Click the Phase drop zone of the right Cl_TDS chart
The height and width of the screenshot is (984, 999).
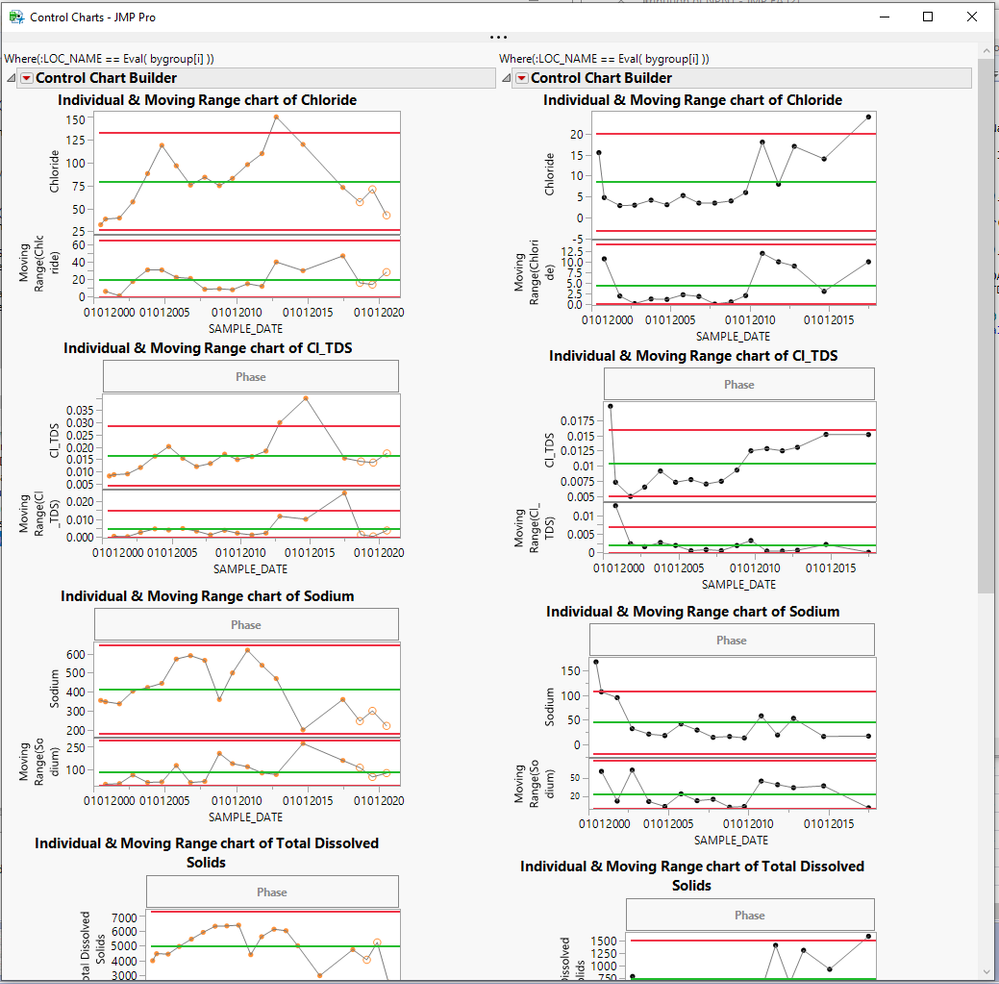(739, 384)
